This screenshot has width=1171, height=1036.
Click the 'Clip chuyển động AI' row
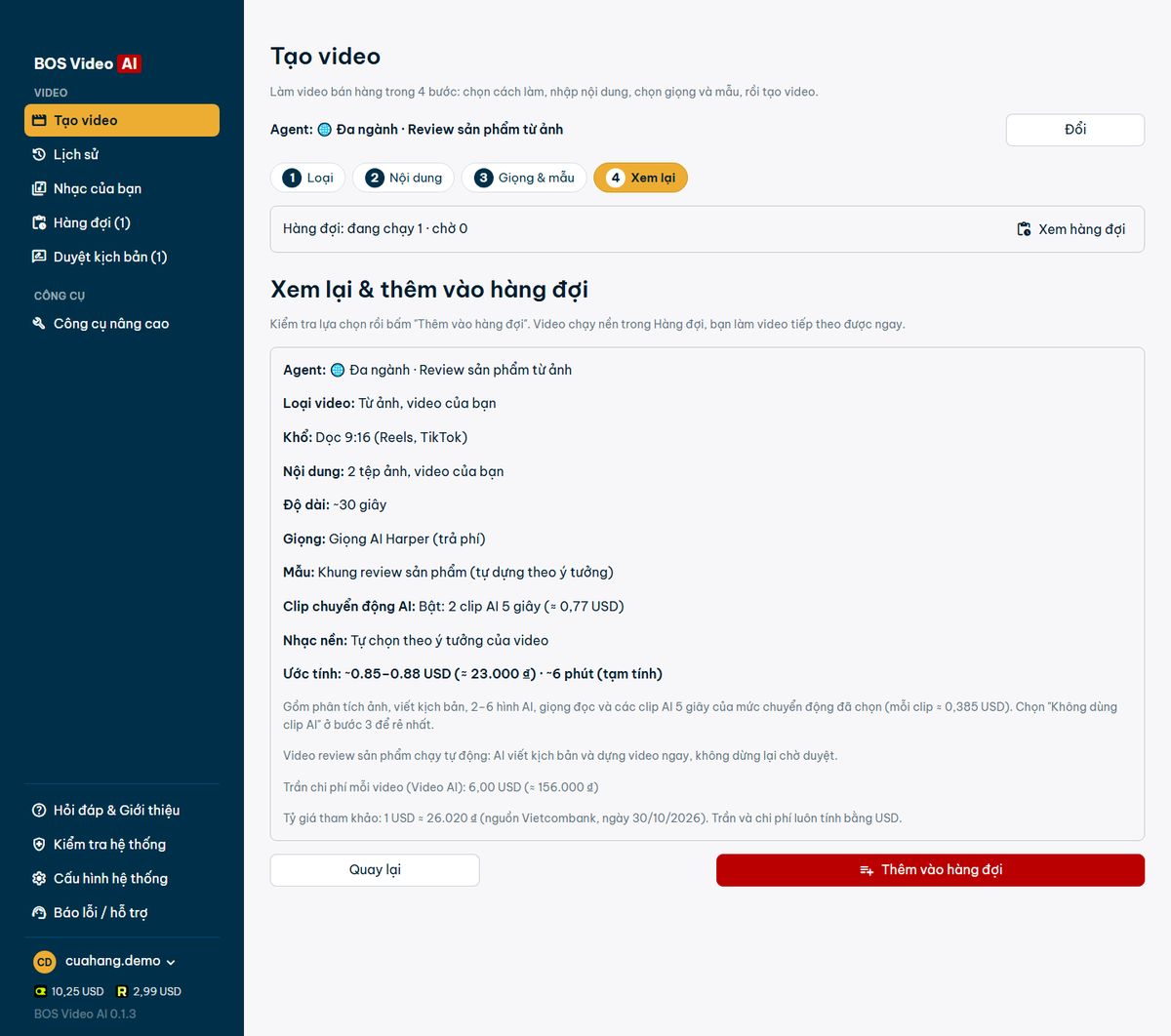[x=454, y=606]
